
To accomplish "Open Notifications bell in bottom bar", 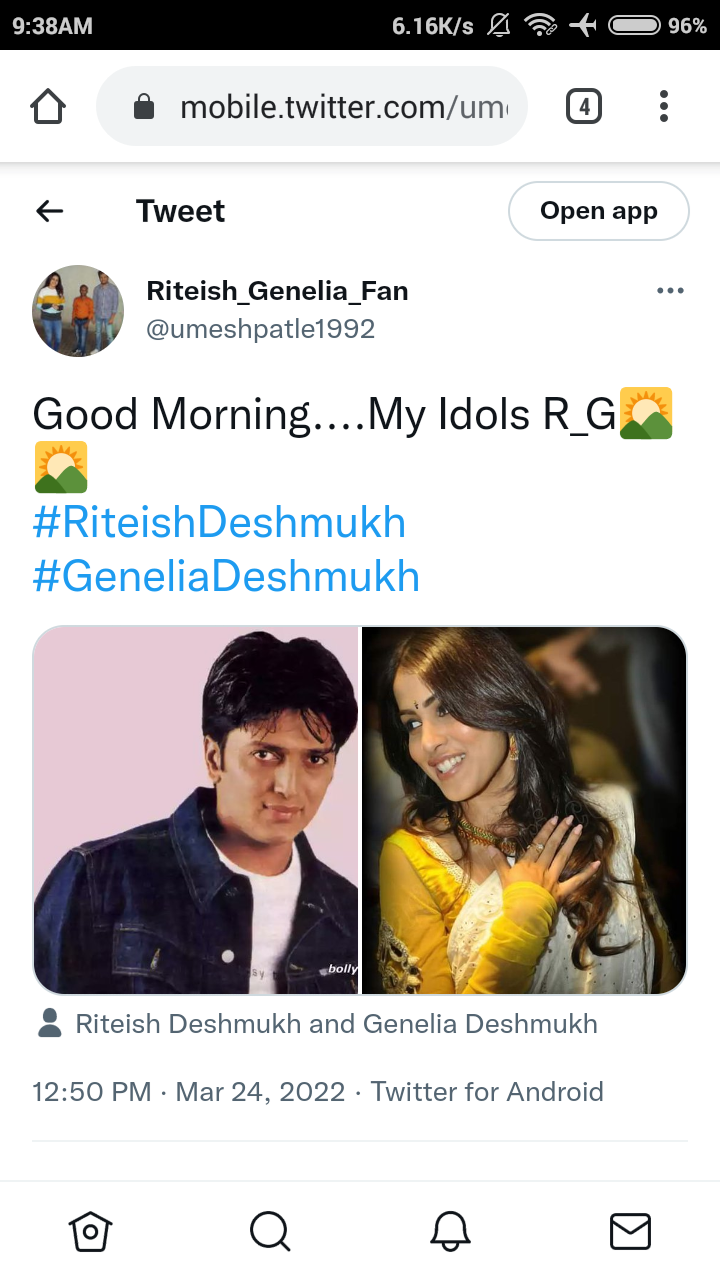I will coord(450,1231).
